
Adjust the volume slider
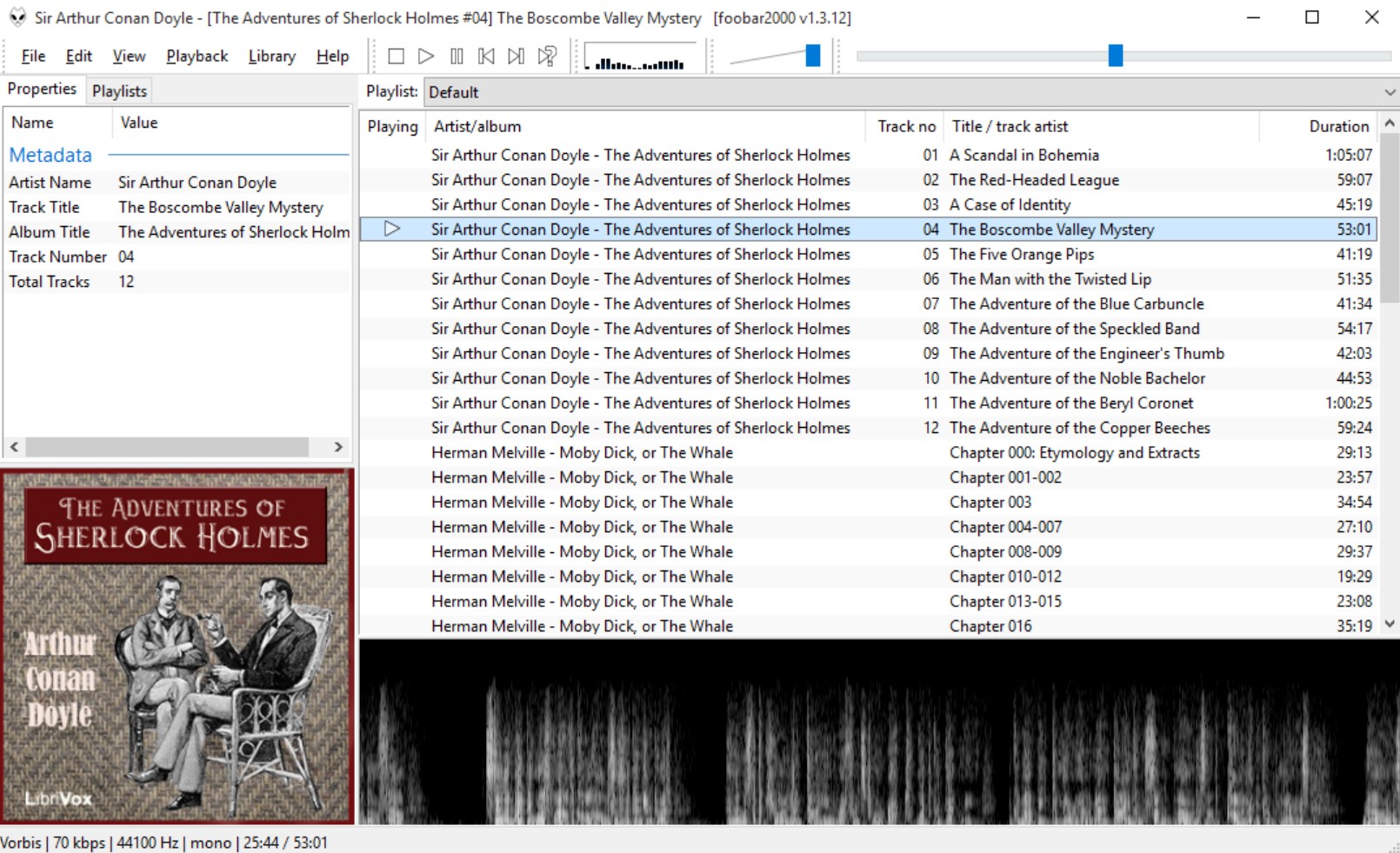click(812, 55)
